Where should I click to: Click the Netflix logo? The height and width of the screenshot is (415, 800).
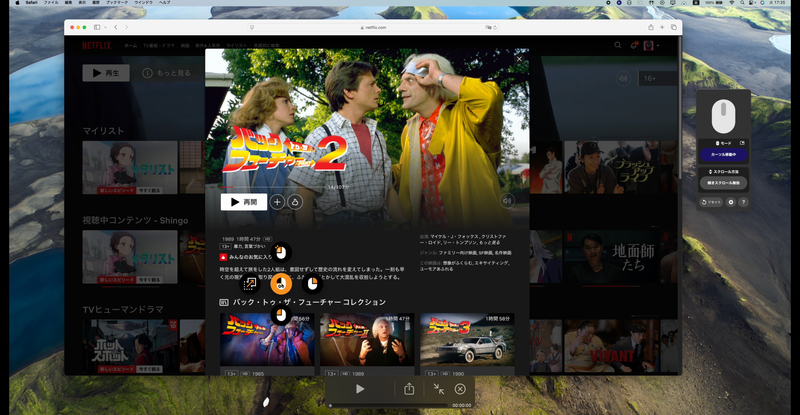tap(96, 45)
